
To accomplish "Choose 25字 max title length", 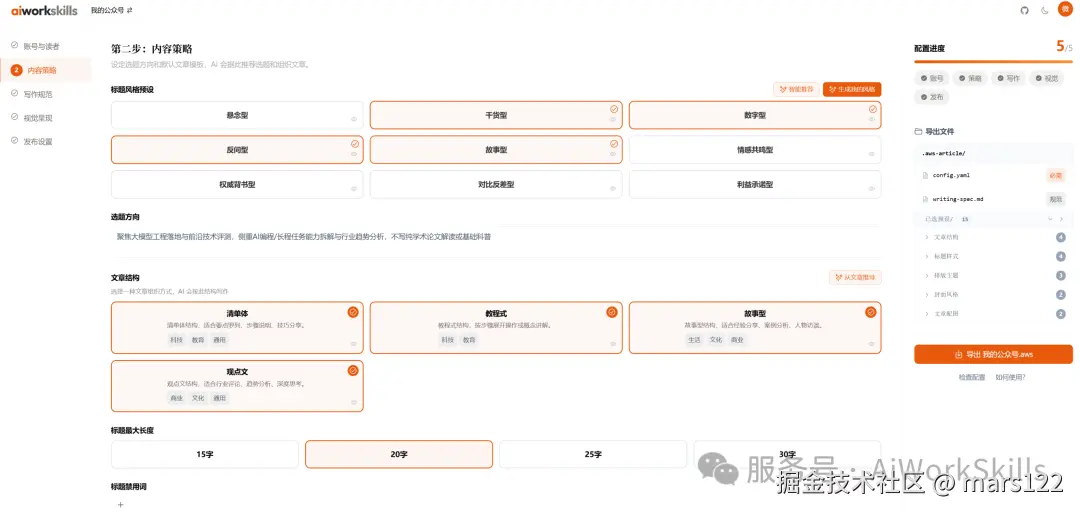I will (x=593, y=454).
